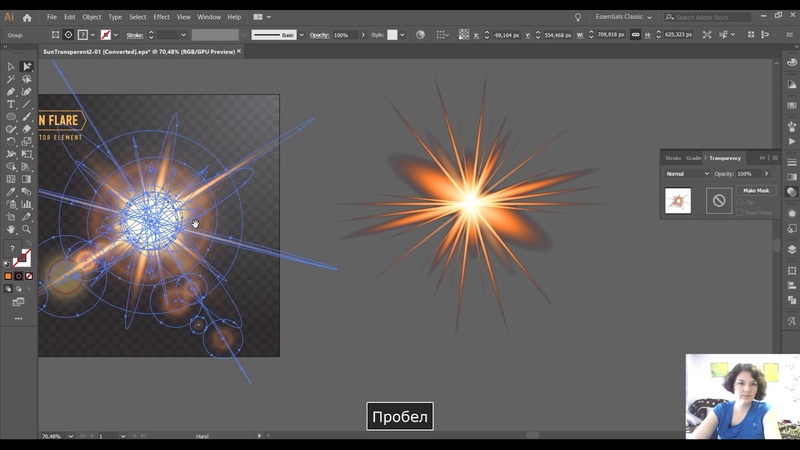Click the Make Mask button
Viewport: 800px width, 450px height.
tap(755, 190)
